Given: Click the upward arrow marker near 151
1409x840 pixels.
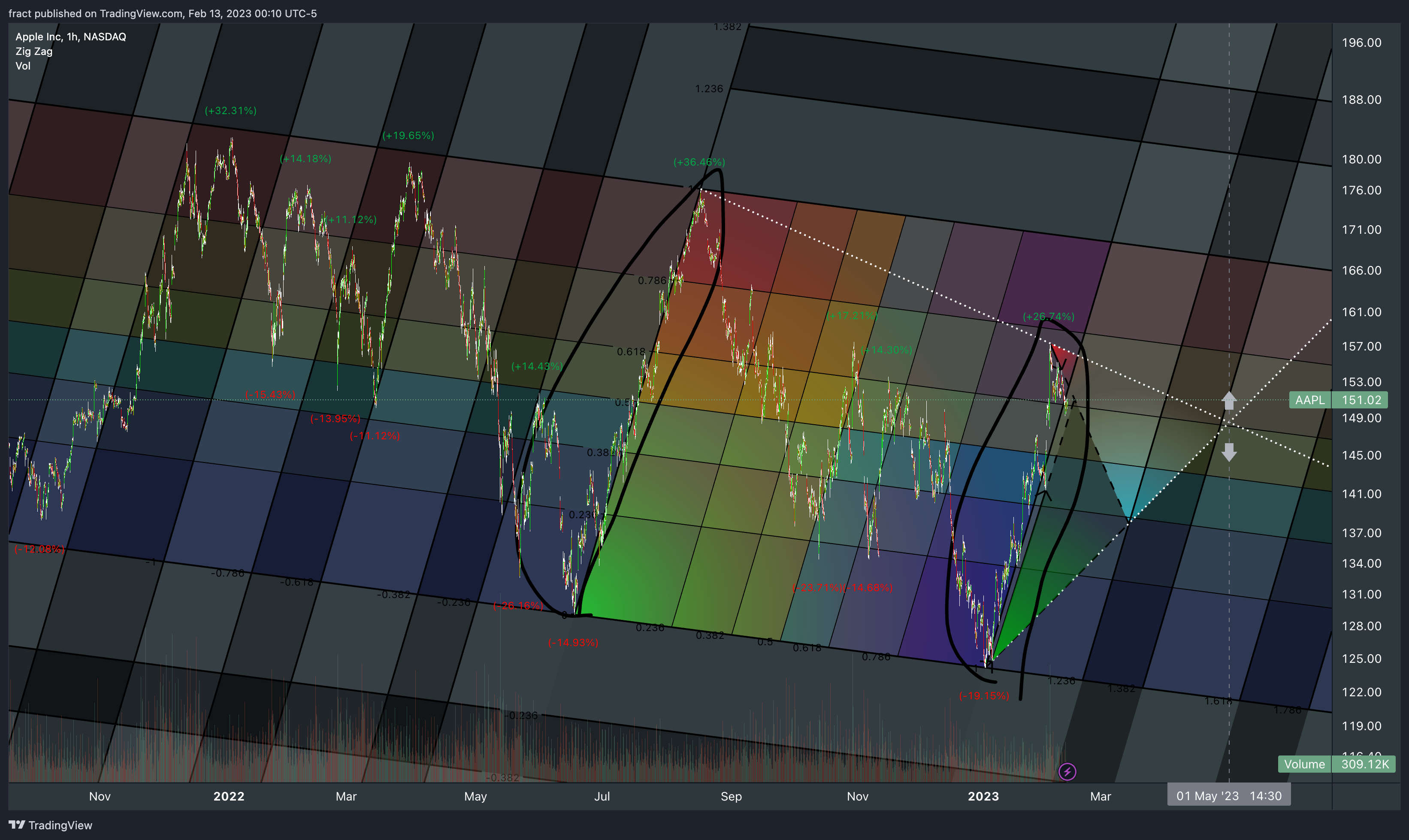Looking at the screenshot, I should coord(1228,400).
